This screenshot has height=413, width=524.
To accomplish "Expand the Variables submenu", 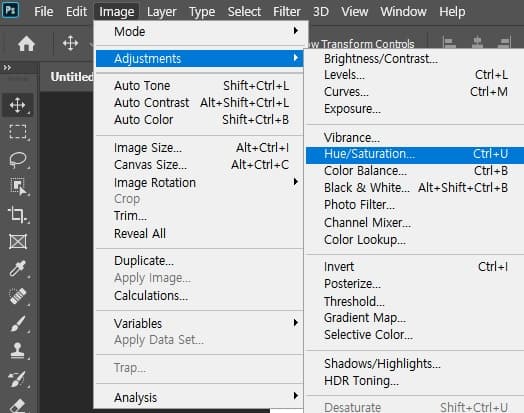I will tap(200, 323).
